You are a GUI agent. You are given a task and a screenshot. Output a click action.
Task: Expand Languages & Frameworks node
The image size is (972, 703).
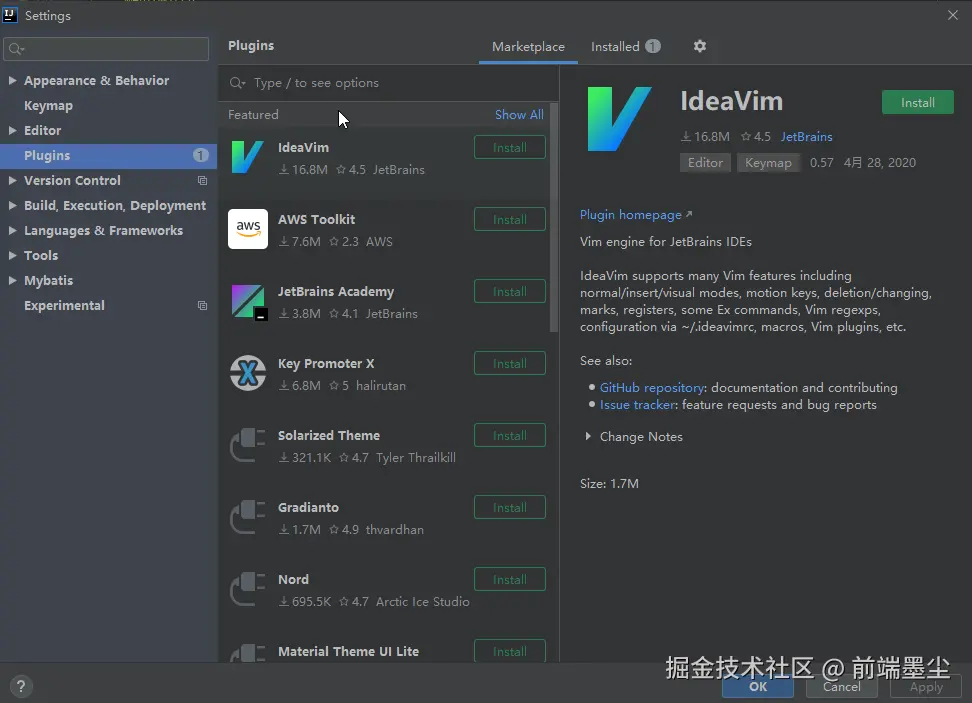coord(12,231)
